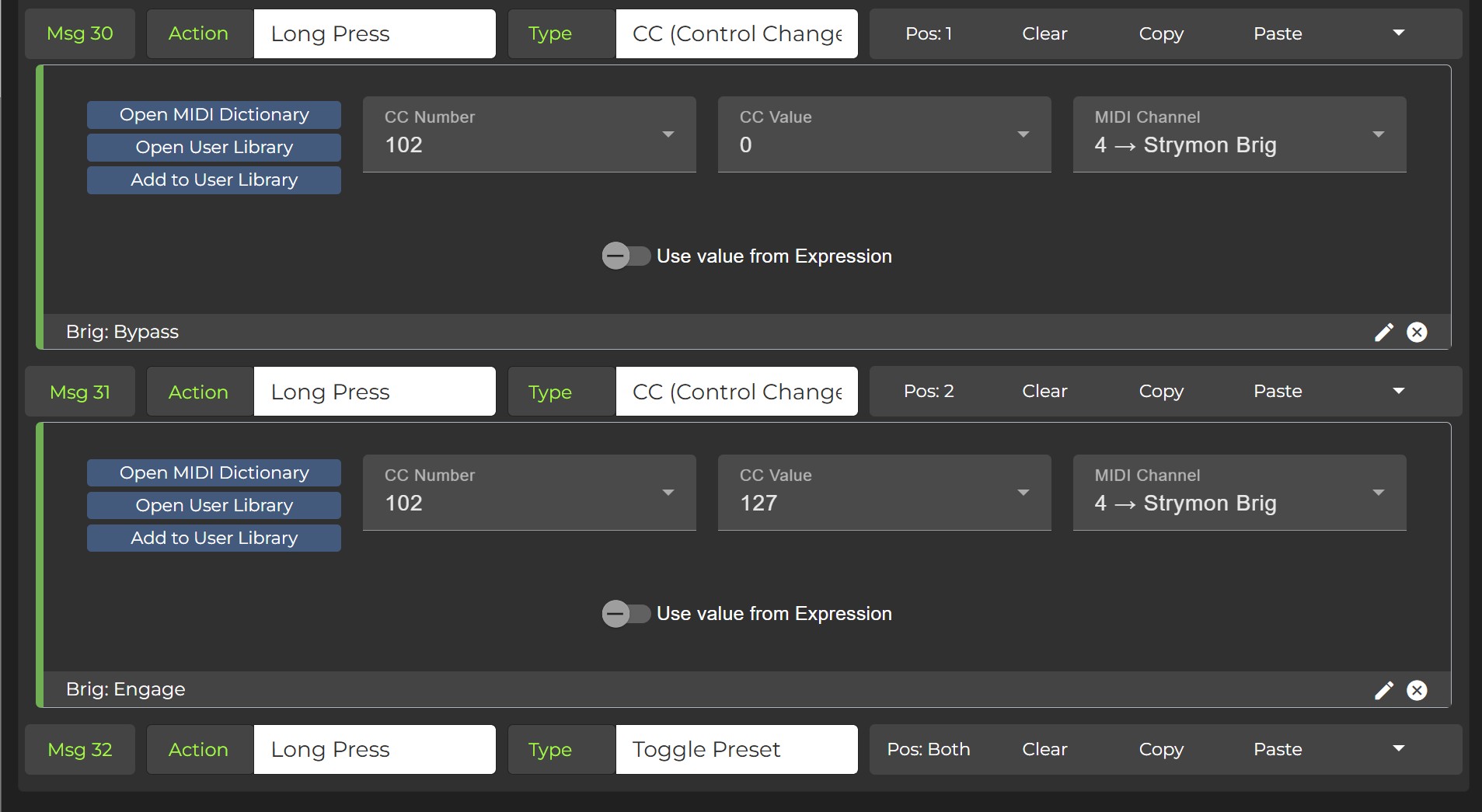Clear the Msg 30 message
The image size is (1482, 812).
coord(1044,33)
